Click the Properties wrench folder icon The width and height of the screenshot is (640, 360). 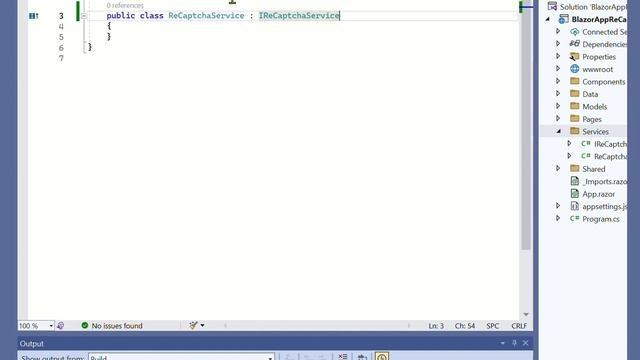pyautogui.click(x=575, y=56)
